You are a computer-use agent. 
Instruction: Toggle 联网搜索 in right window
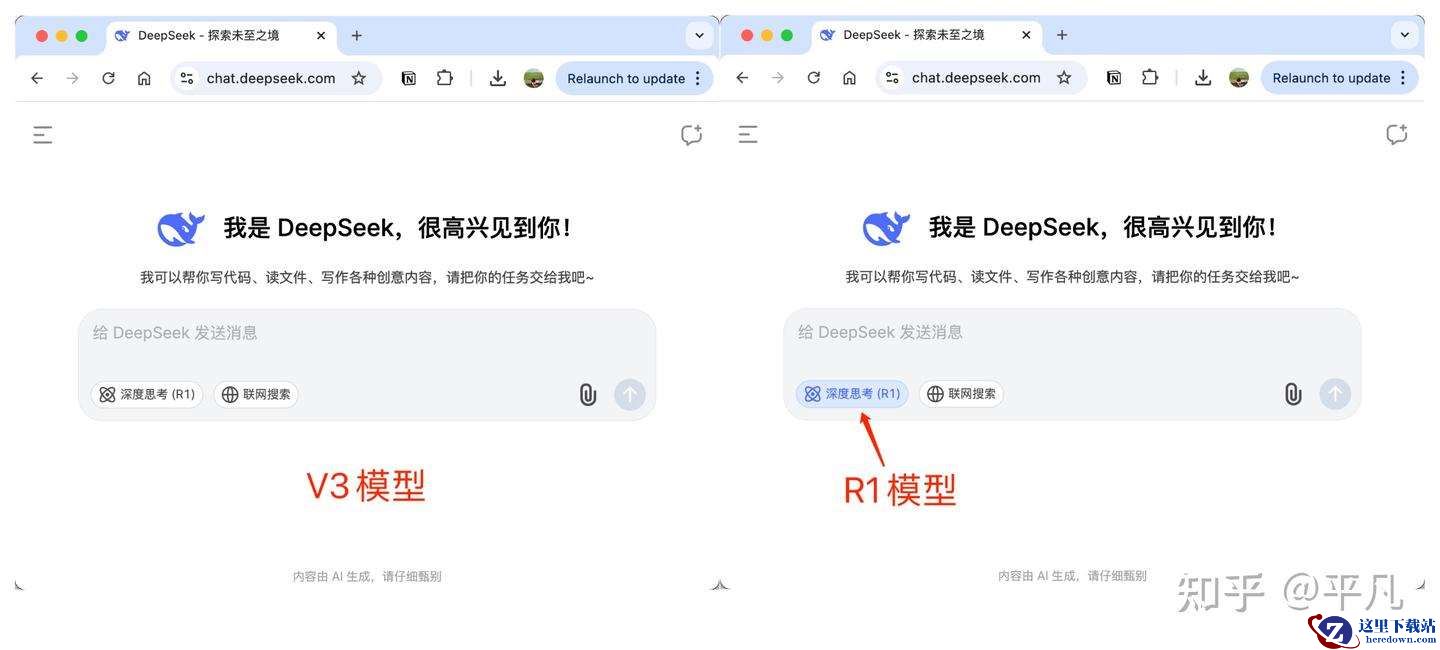point(961,394)
